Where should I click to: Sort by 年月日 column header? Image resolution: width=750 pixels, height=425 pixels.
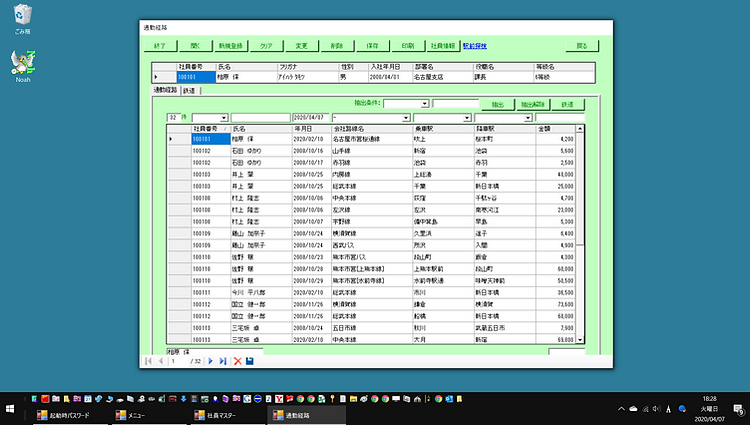(x=311, y=129)
